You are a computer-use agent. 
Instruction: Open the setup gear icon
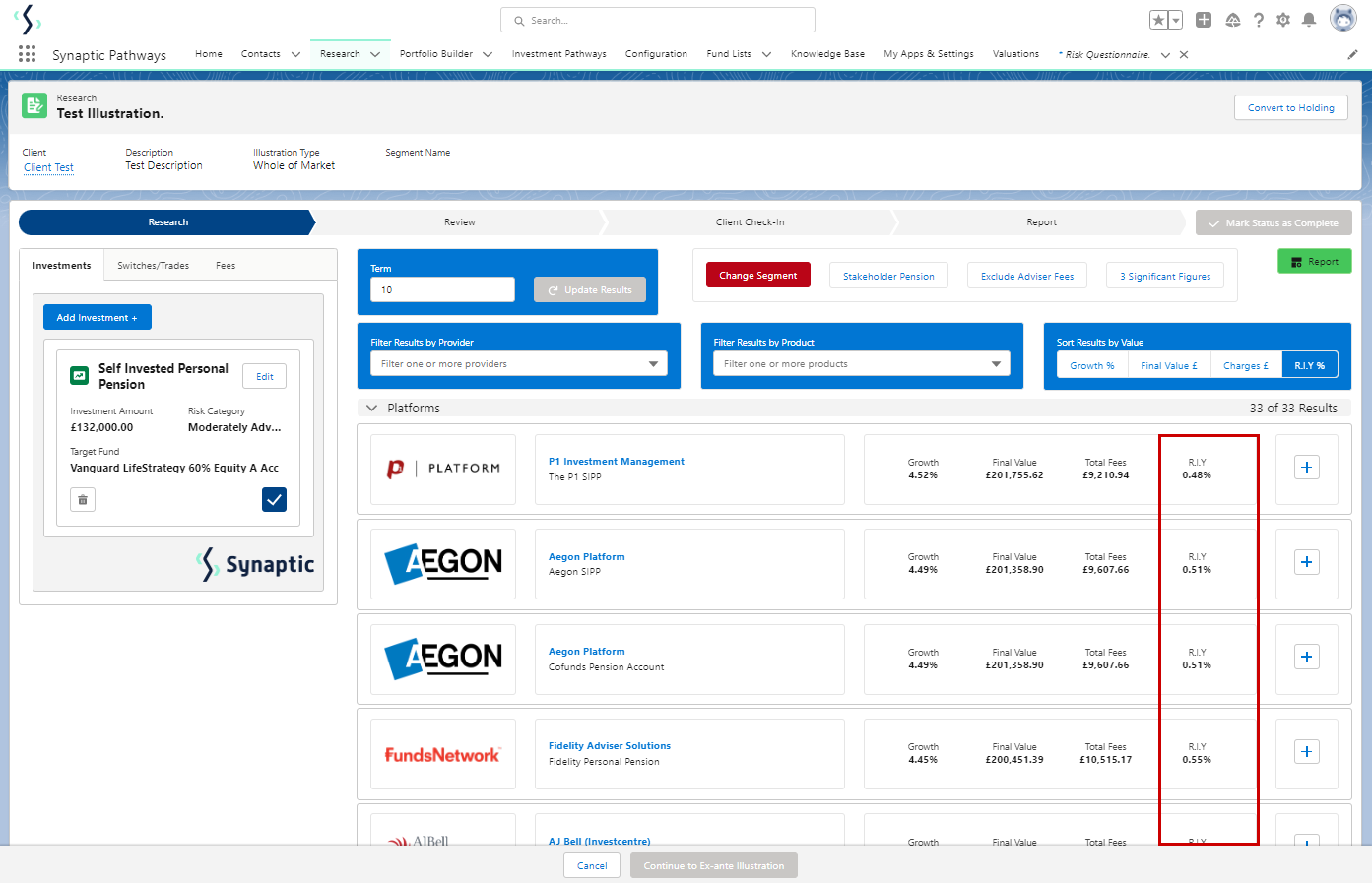[x=1282, y=20]
